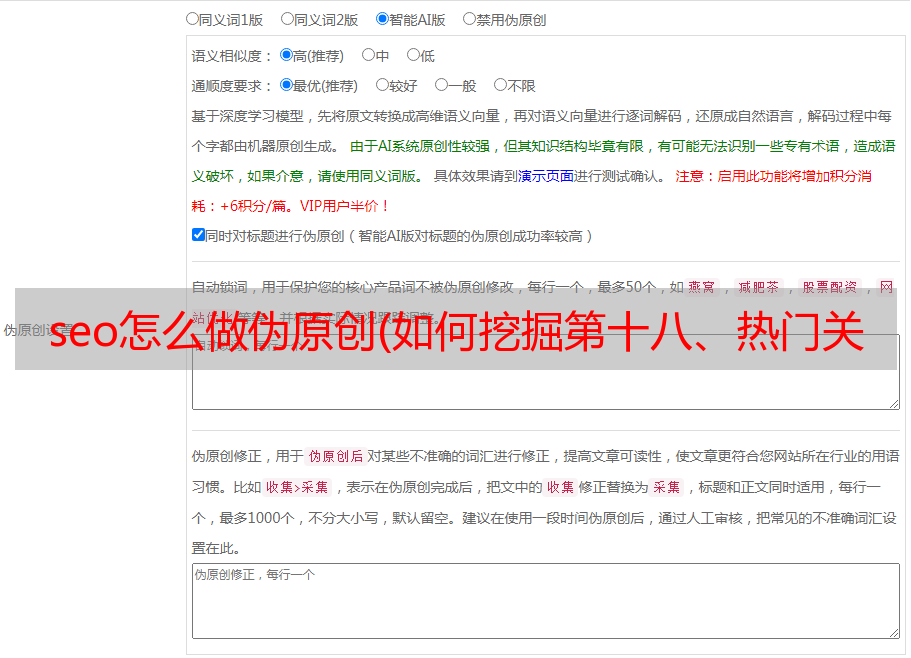Select 禁用伪原创 radio option
Viewport: 911px width, 658px height.
[469, 19]
